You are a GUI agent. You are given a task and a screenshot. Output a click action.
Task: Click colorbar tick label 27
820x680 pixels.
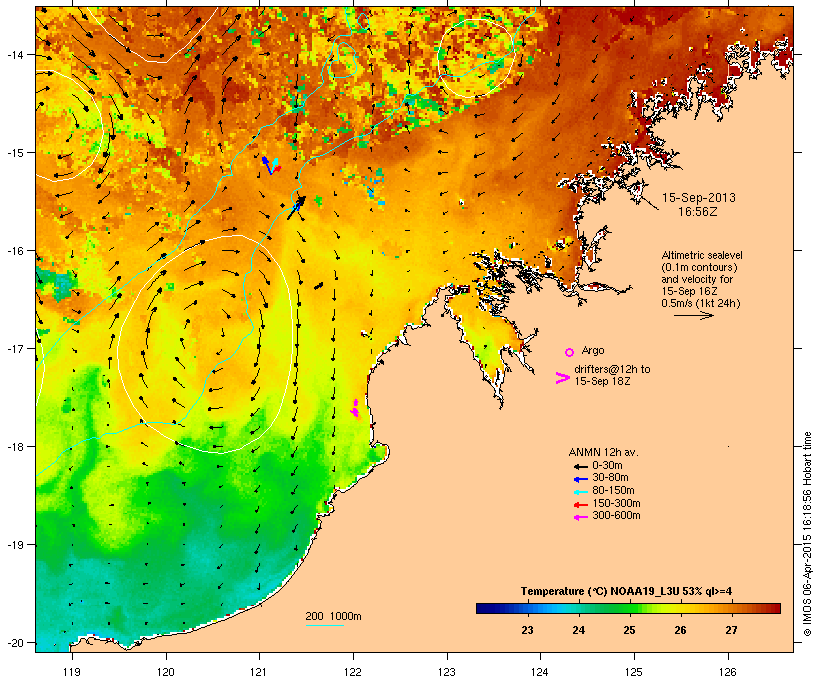(731, 630)
